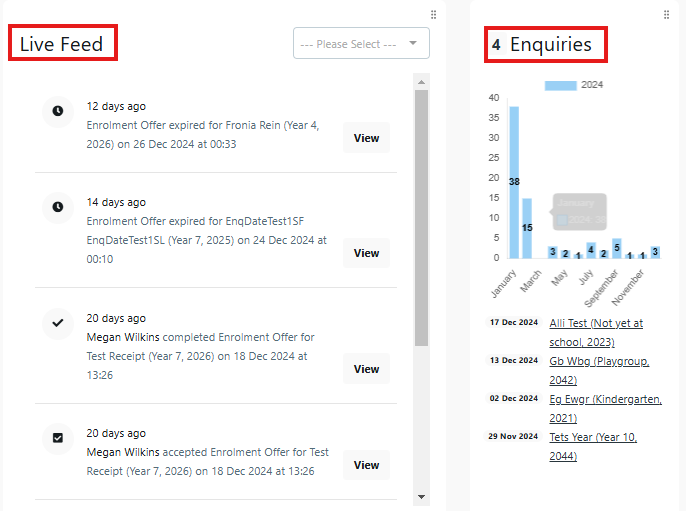Image resolution: width=686 pixels, height=511 pixels.
Task: Click the clock icon on EnqDateTest1SF entry
Action: (58, 206)
